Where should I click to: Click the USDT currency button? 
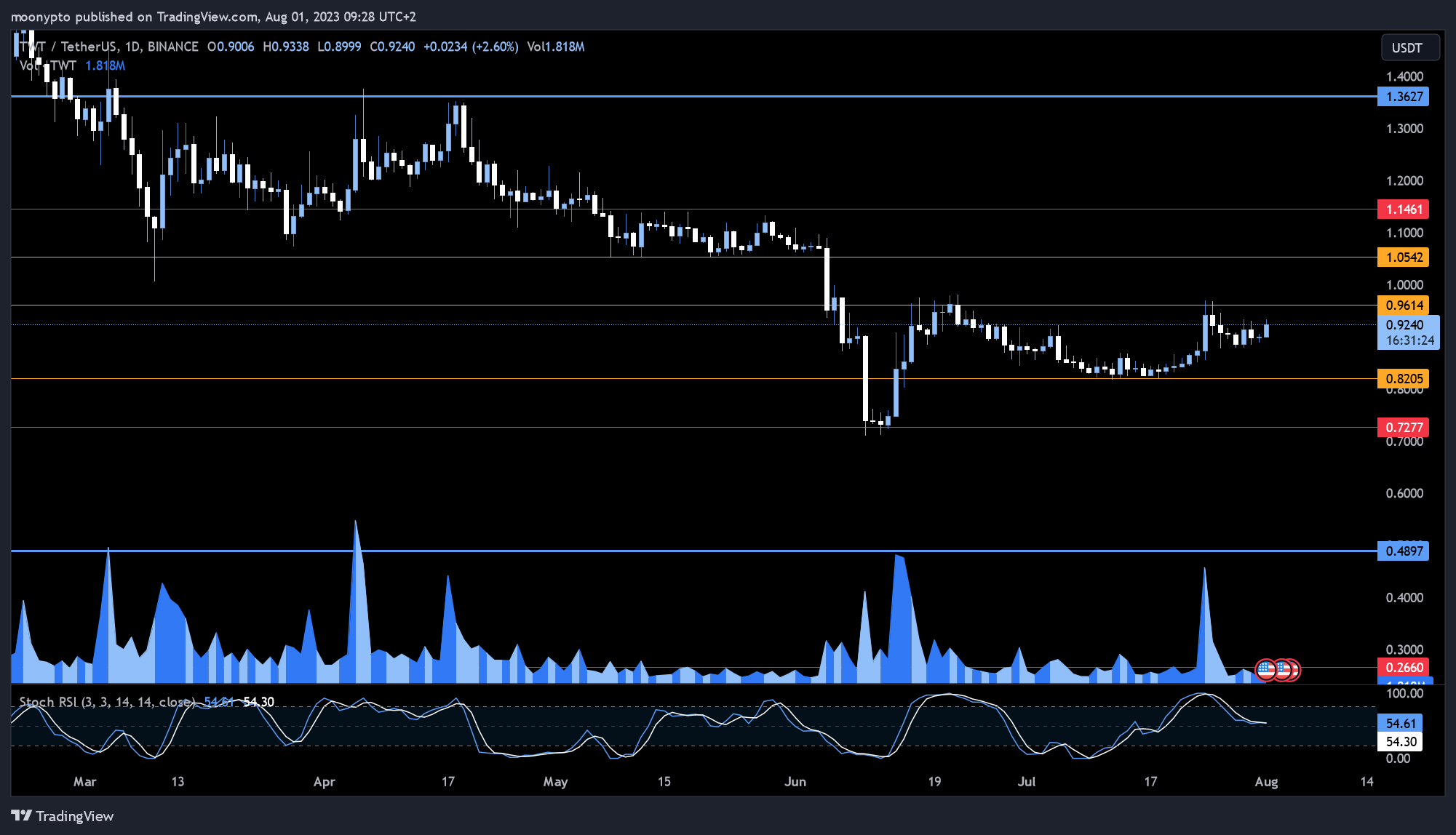coord(1410,48)
